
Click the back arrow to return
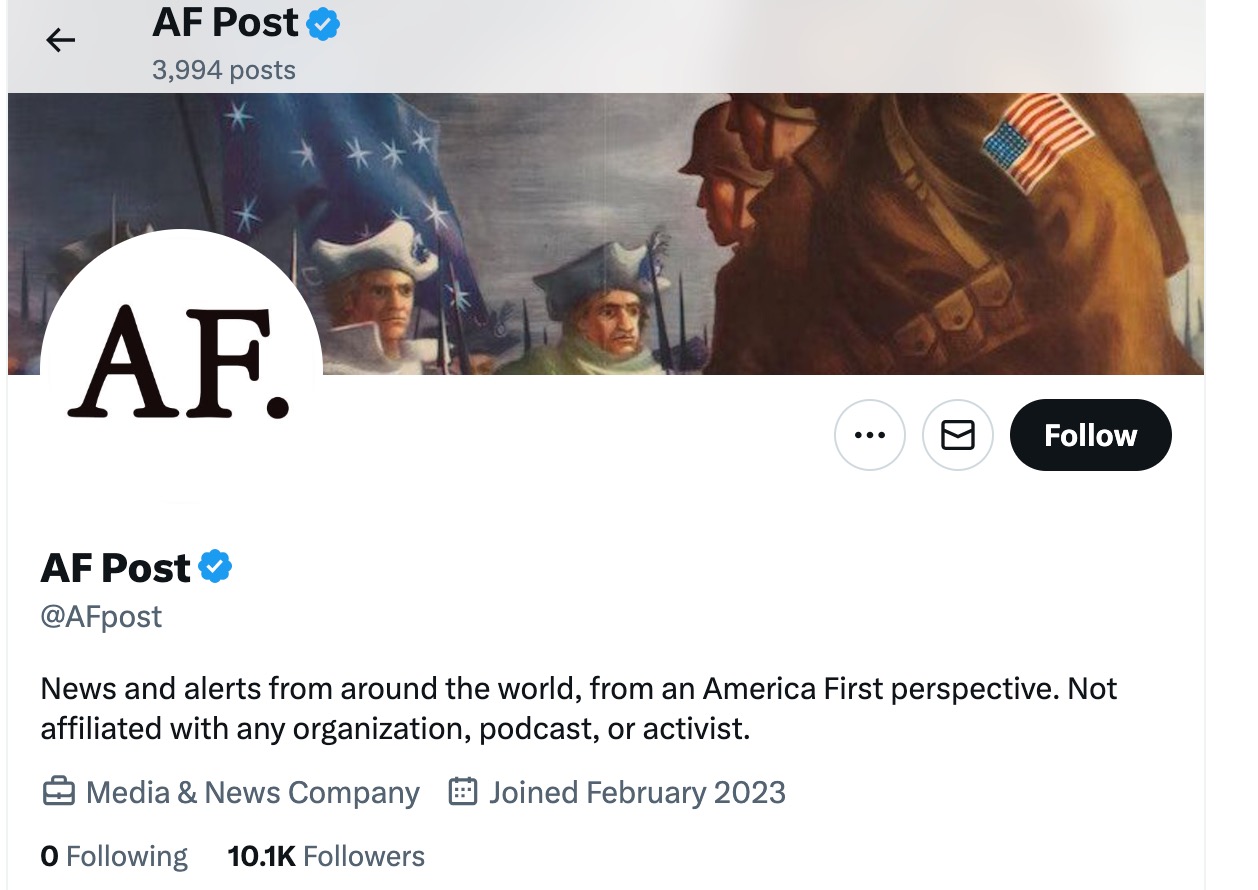(60, 40)
